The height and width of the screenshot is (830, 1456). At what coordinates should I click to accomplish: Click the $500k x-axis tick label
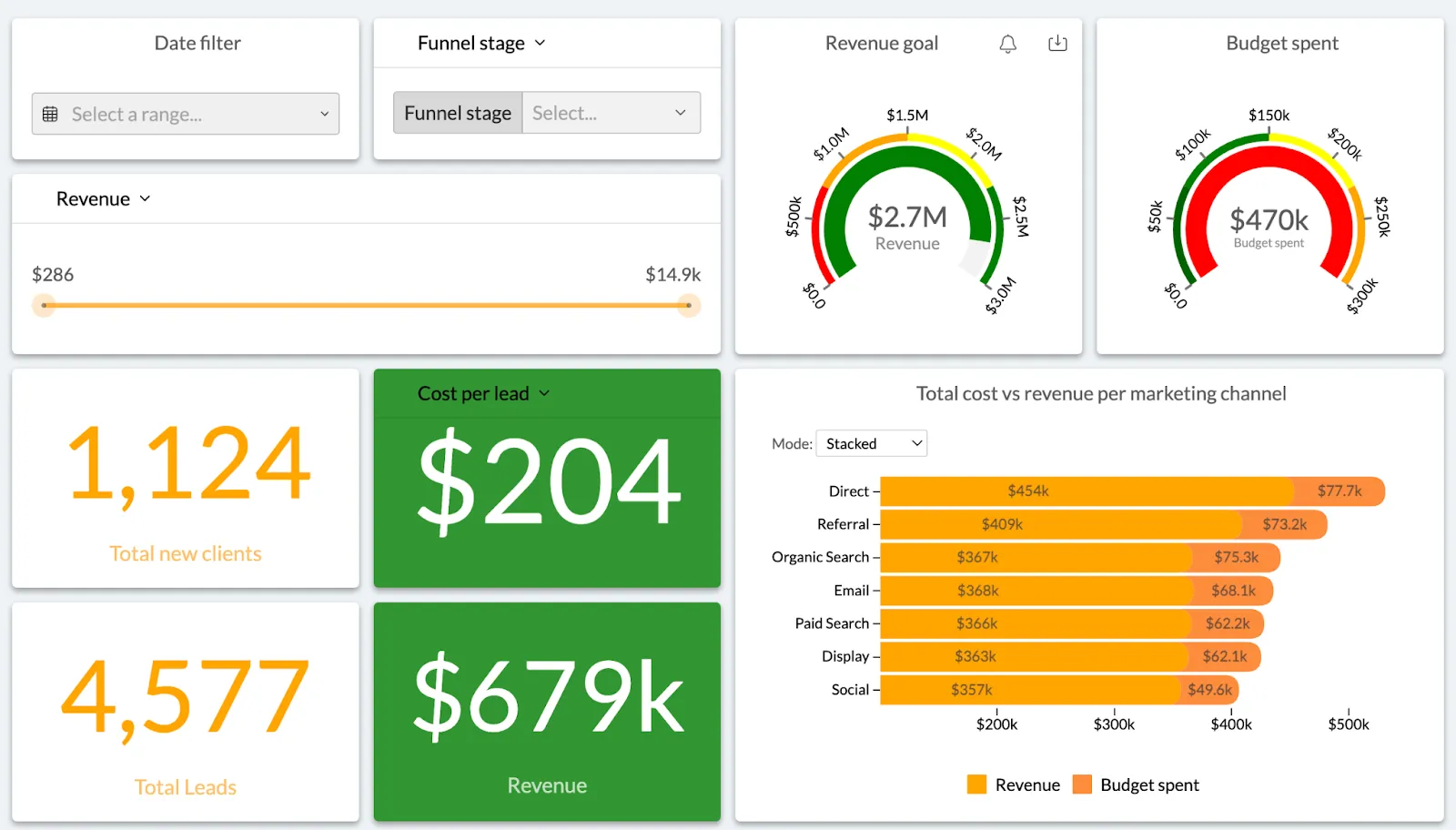click(1348, 724)
